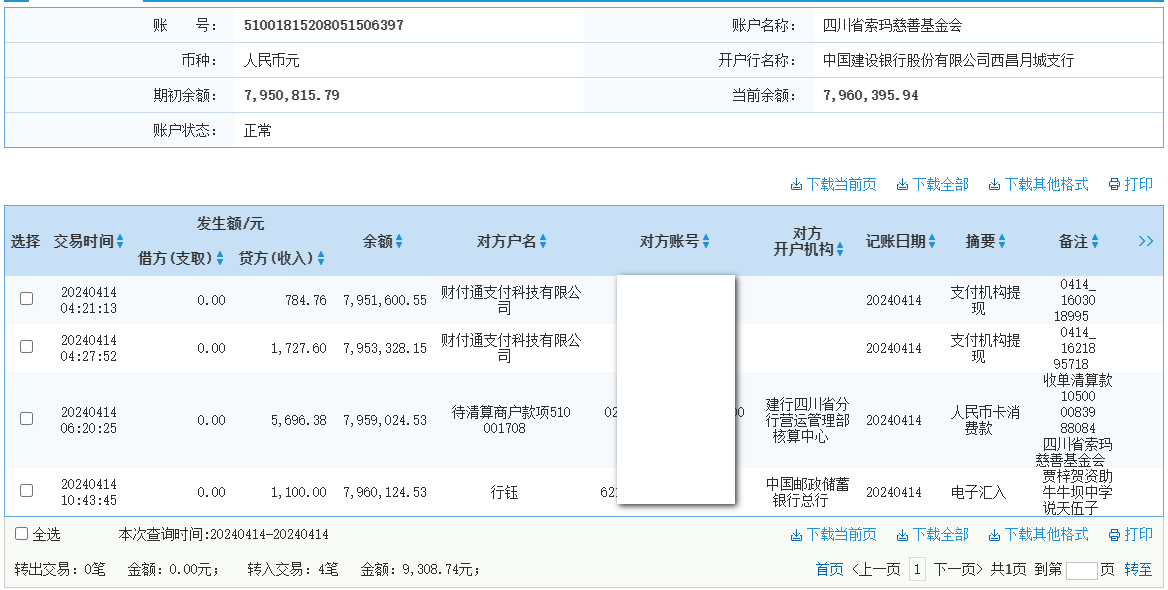This screenshot has width=1168, height=590.
Task: Sort by 对方开户机构 column arrows
Action: click(x=840, y=250)
